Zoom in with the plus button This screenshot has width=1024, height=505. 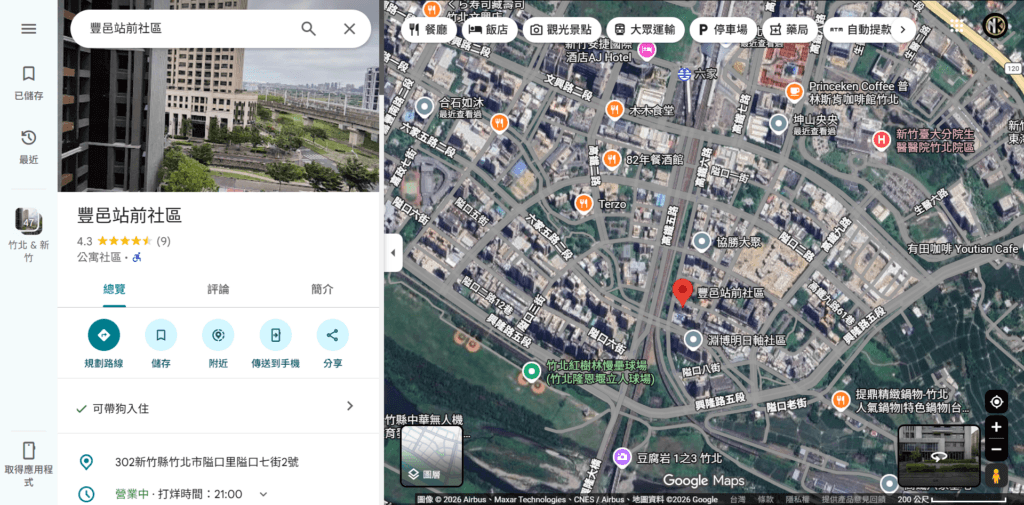pyautogui.click(x=996, y=427)
